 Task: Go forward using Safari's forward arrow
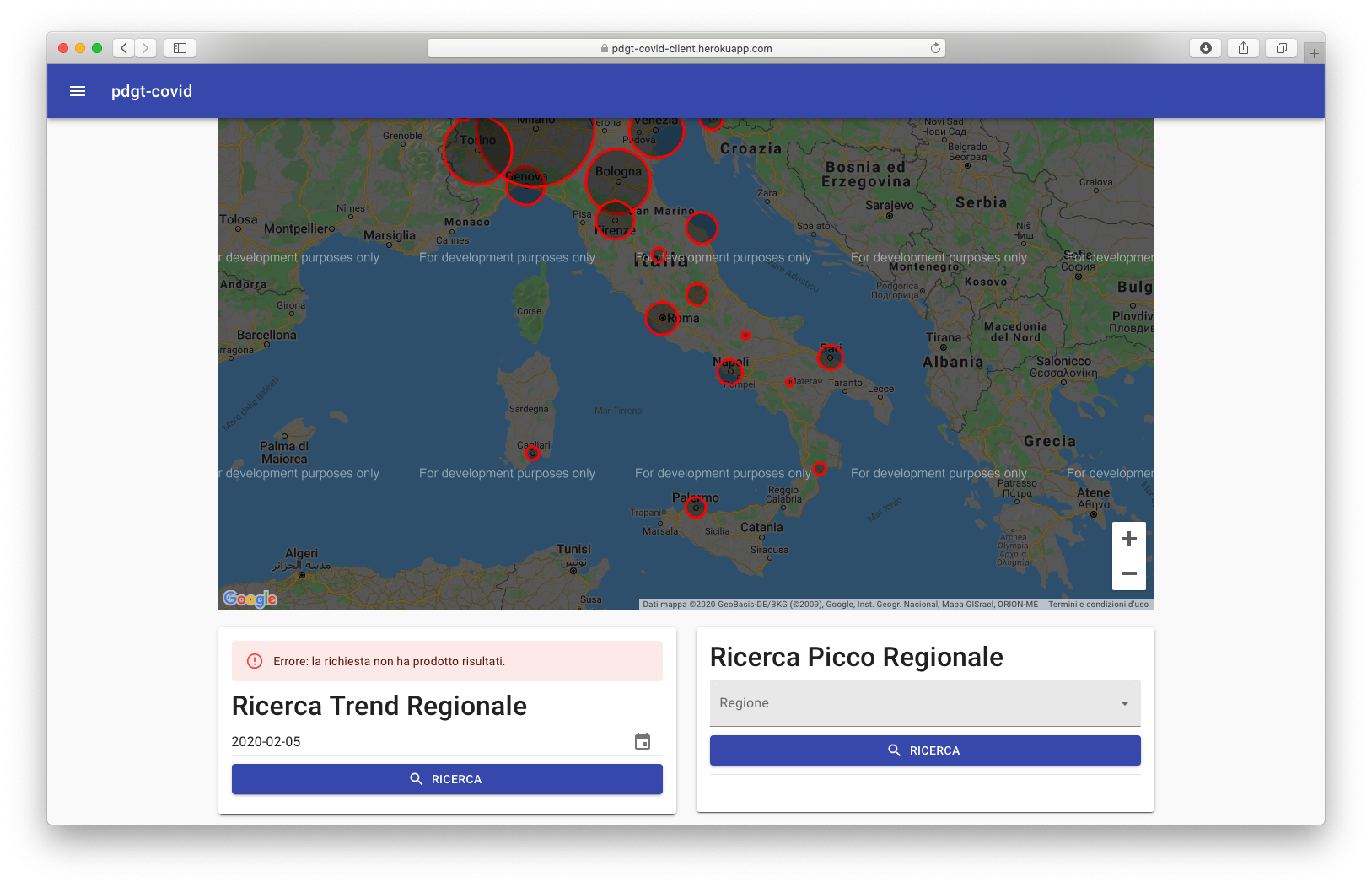tap(146, 48)
